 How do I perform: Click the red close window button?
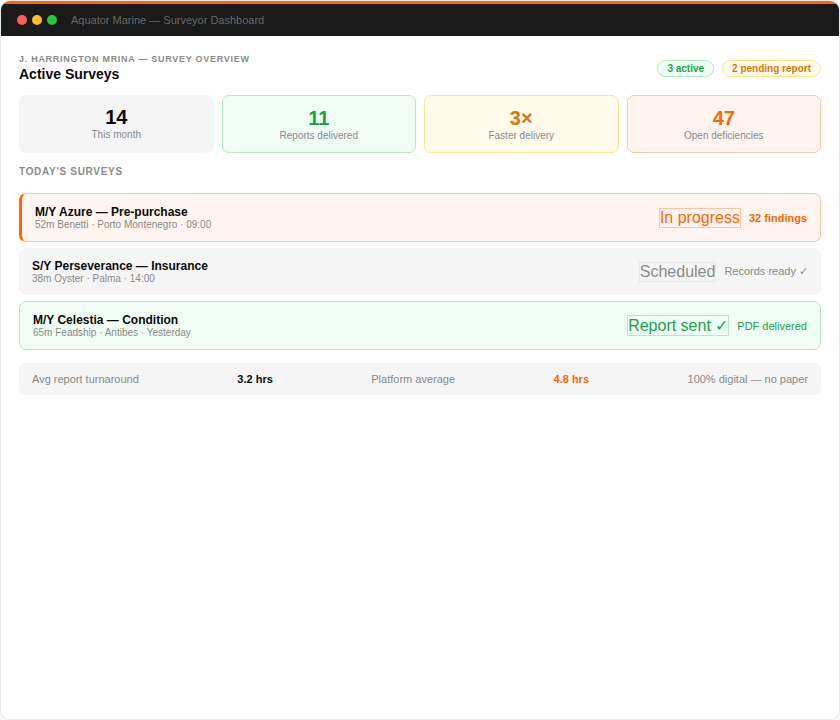coord(22,20)
